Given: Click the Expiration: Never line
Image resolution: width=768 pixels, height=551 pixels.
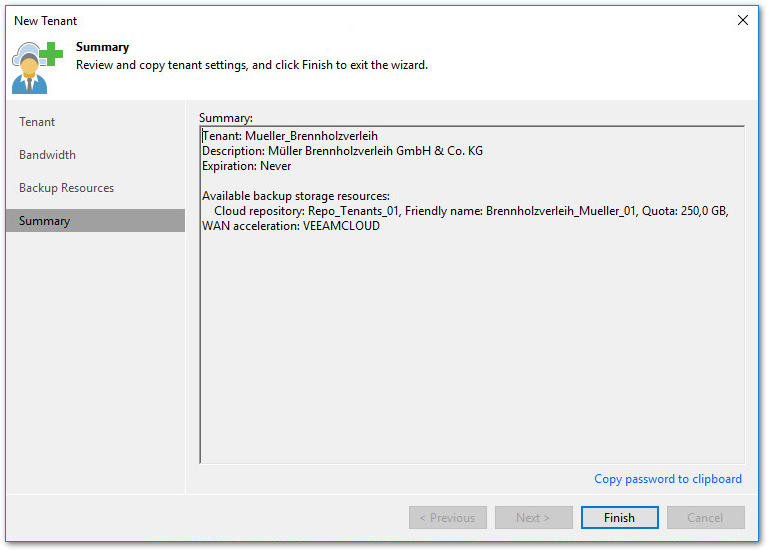Looking at the screenshot, I should click(x=246, y=166).
